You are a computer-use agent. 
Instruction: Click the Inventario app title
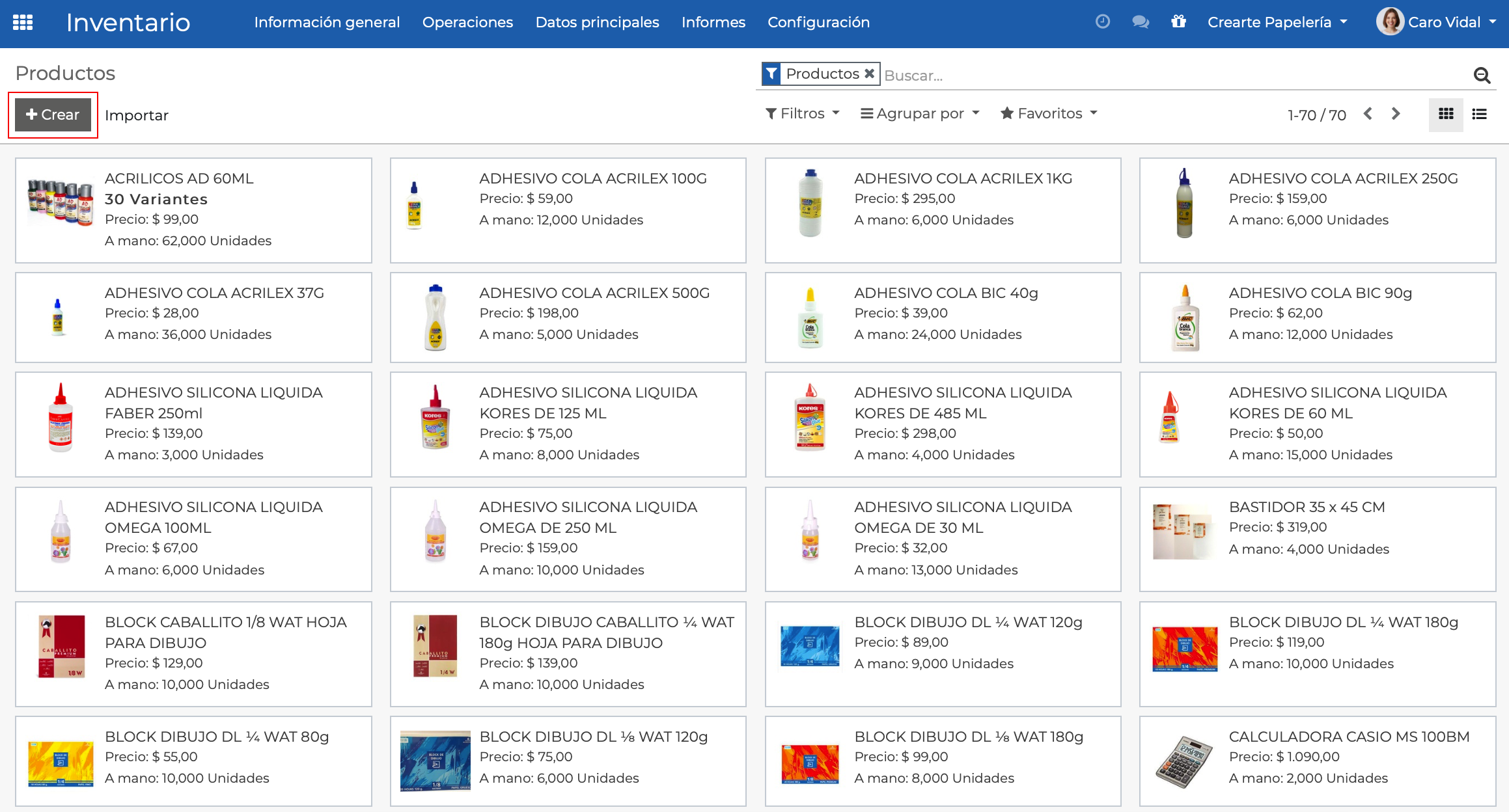tap(128, 22)
